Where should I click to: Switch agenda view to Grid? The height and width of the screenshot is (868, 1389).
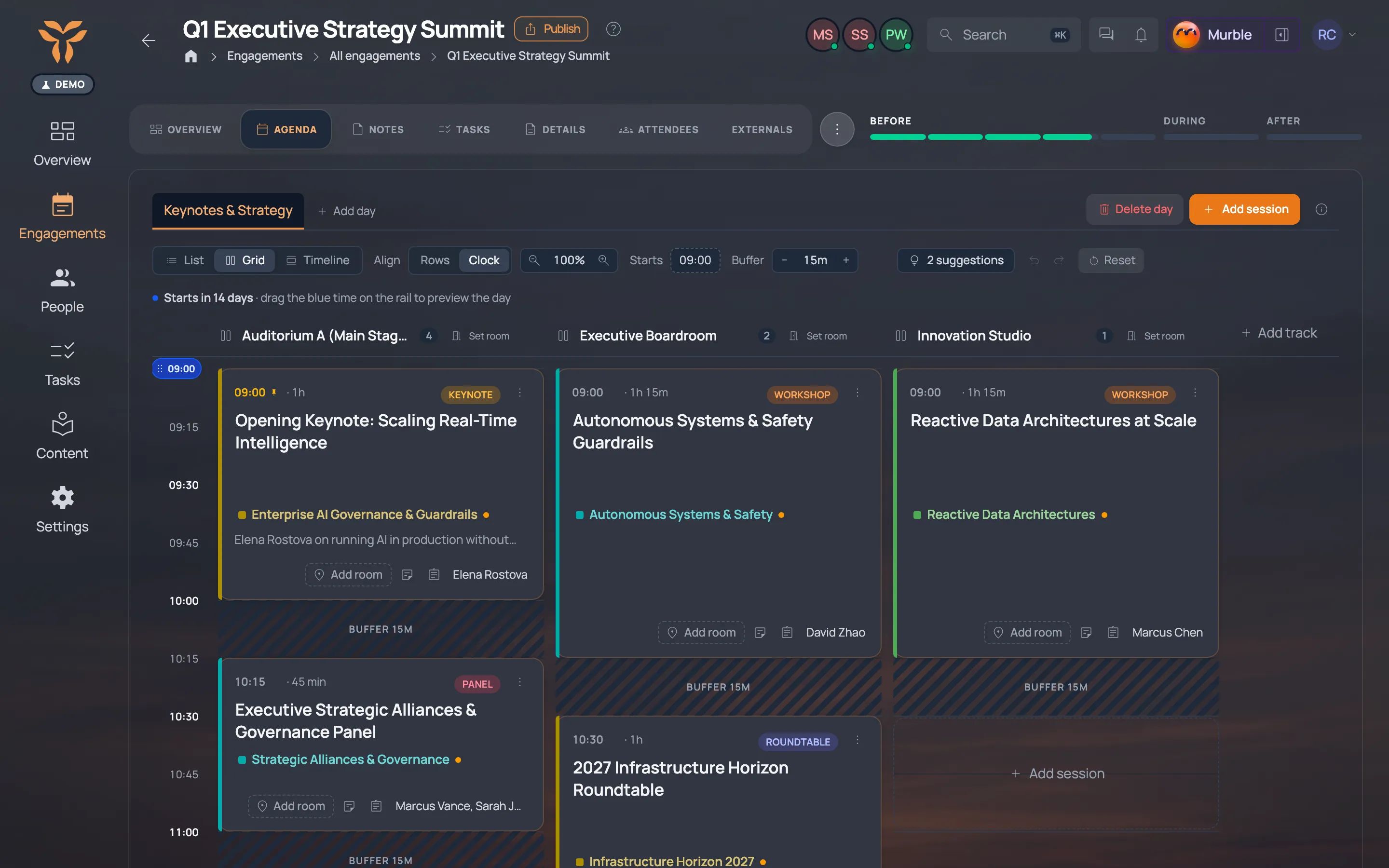click(x=245, y=260)
